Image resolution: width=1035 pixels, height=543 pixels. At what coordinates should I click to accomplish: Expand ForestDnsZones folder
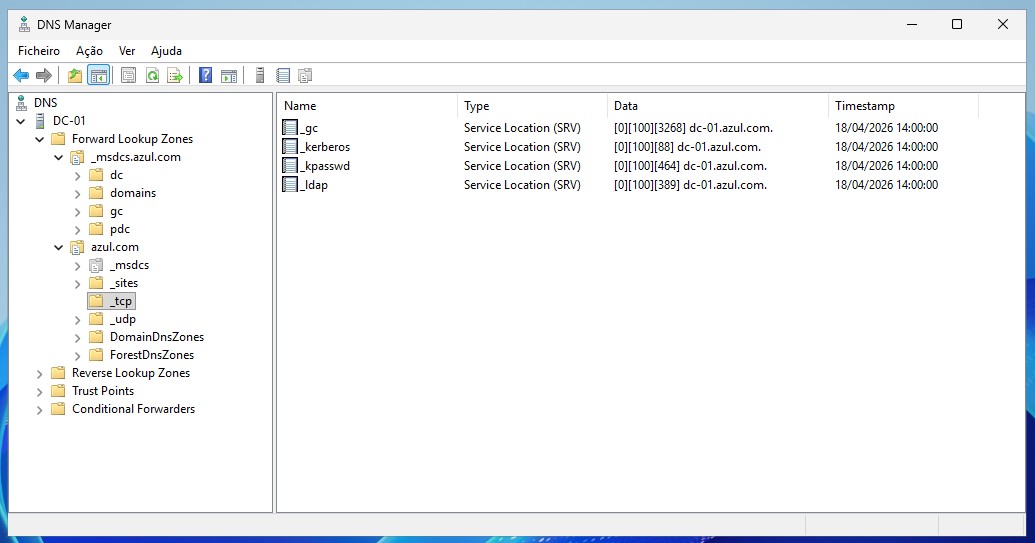point(77,356)
